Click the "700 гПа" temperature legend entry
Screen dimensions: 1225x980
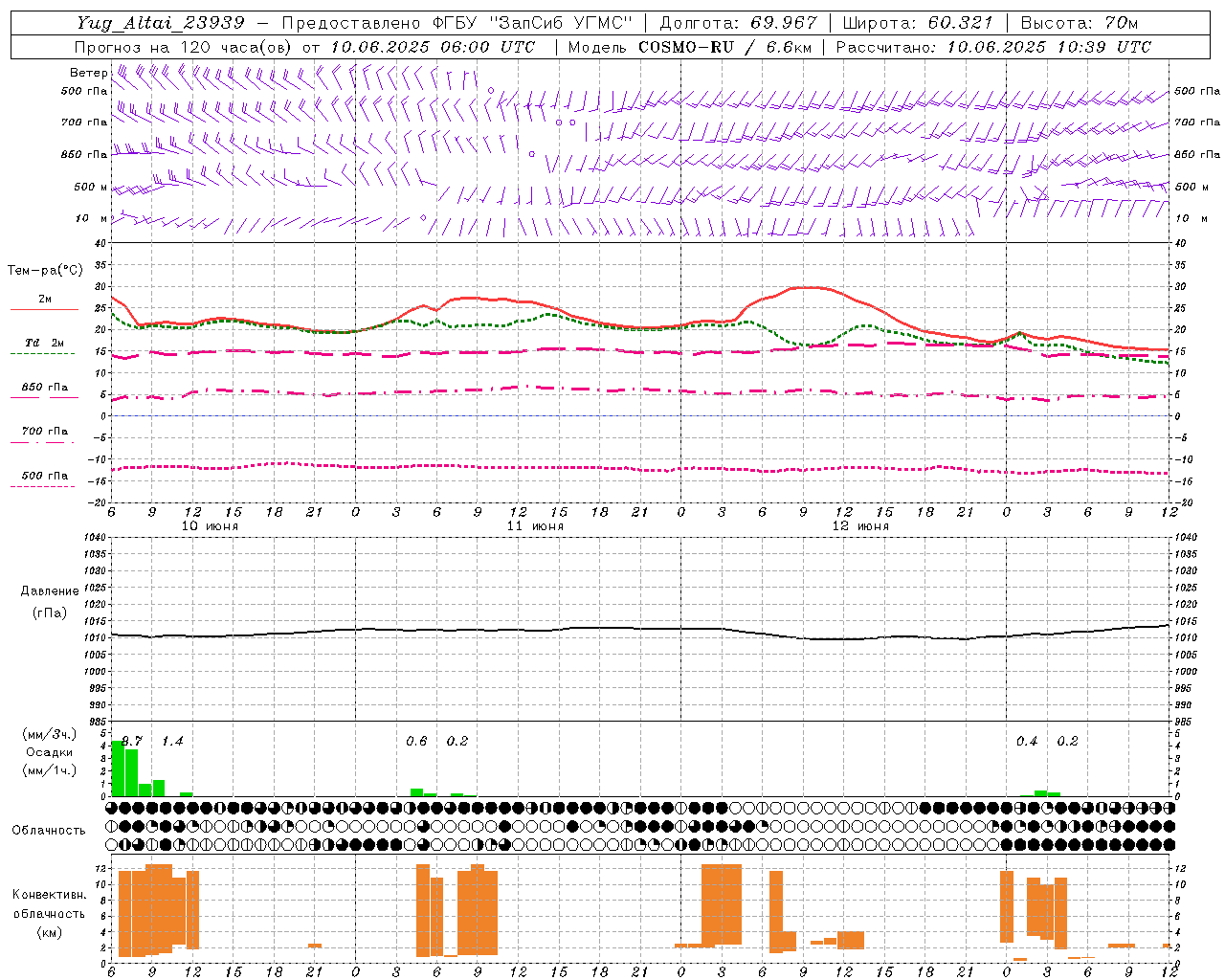pos(44,432)
